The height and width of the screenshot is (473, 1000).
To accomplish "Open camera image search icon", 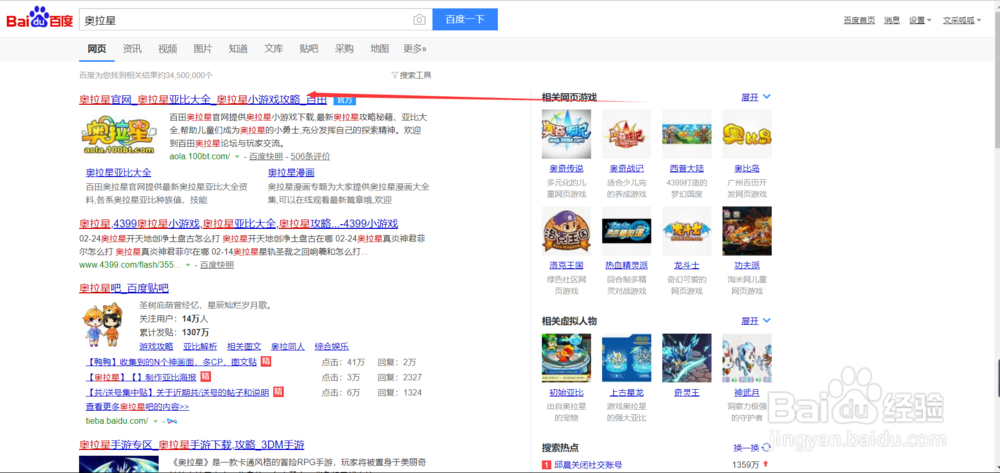I will tap(419, 20).
